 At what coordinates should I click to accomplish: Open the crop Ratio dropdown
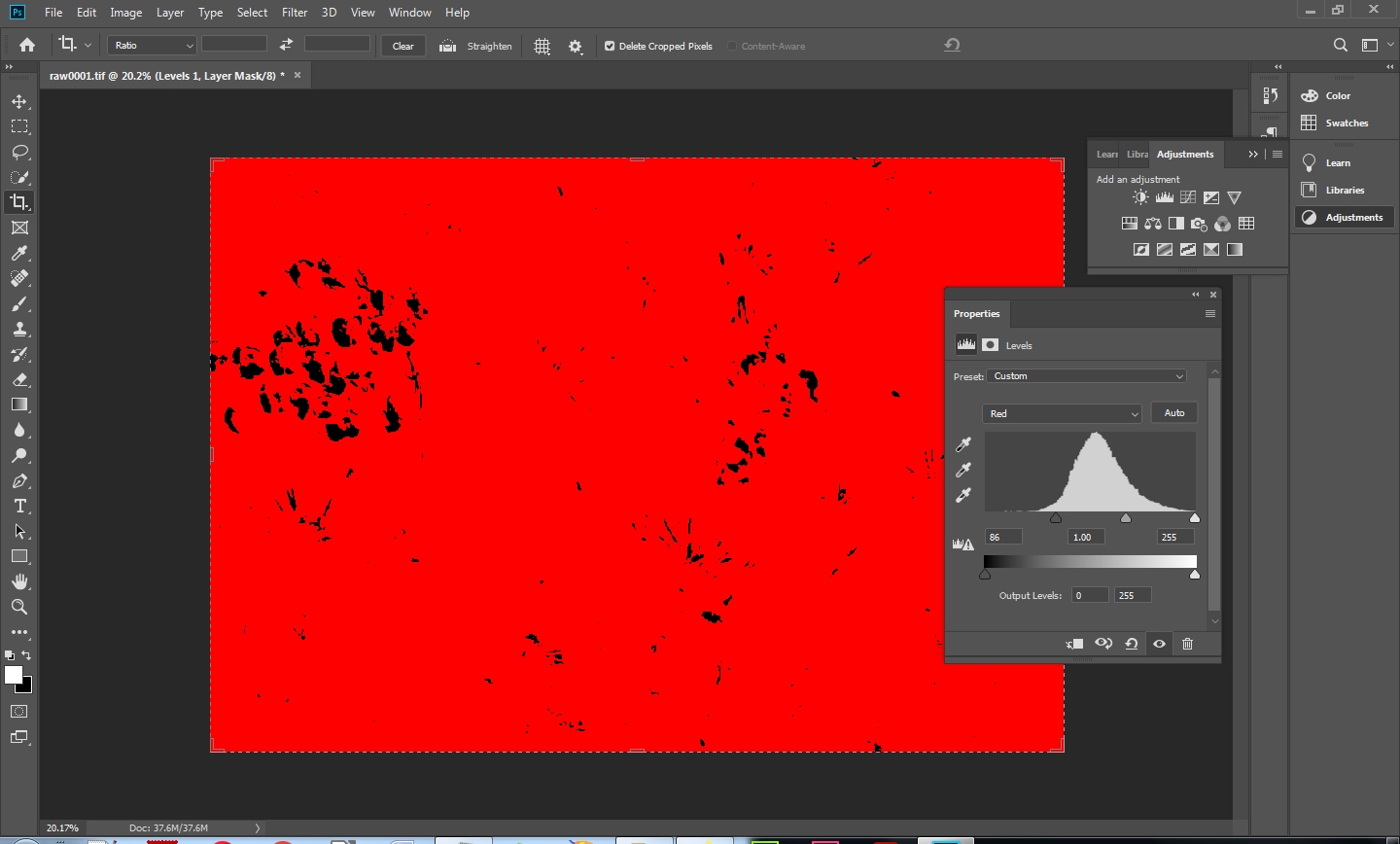[x=152, y=46]
